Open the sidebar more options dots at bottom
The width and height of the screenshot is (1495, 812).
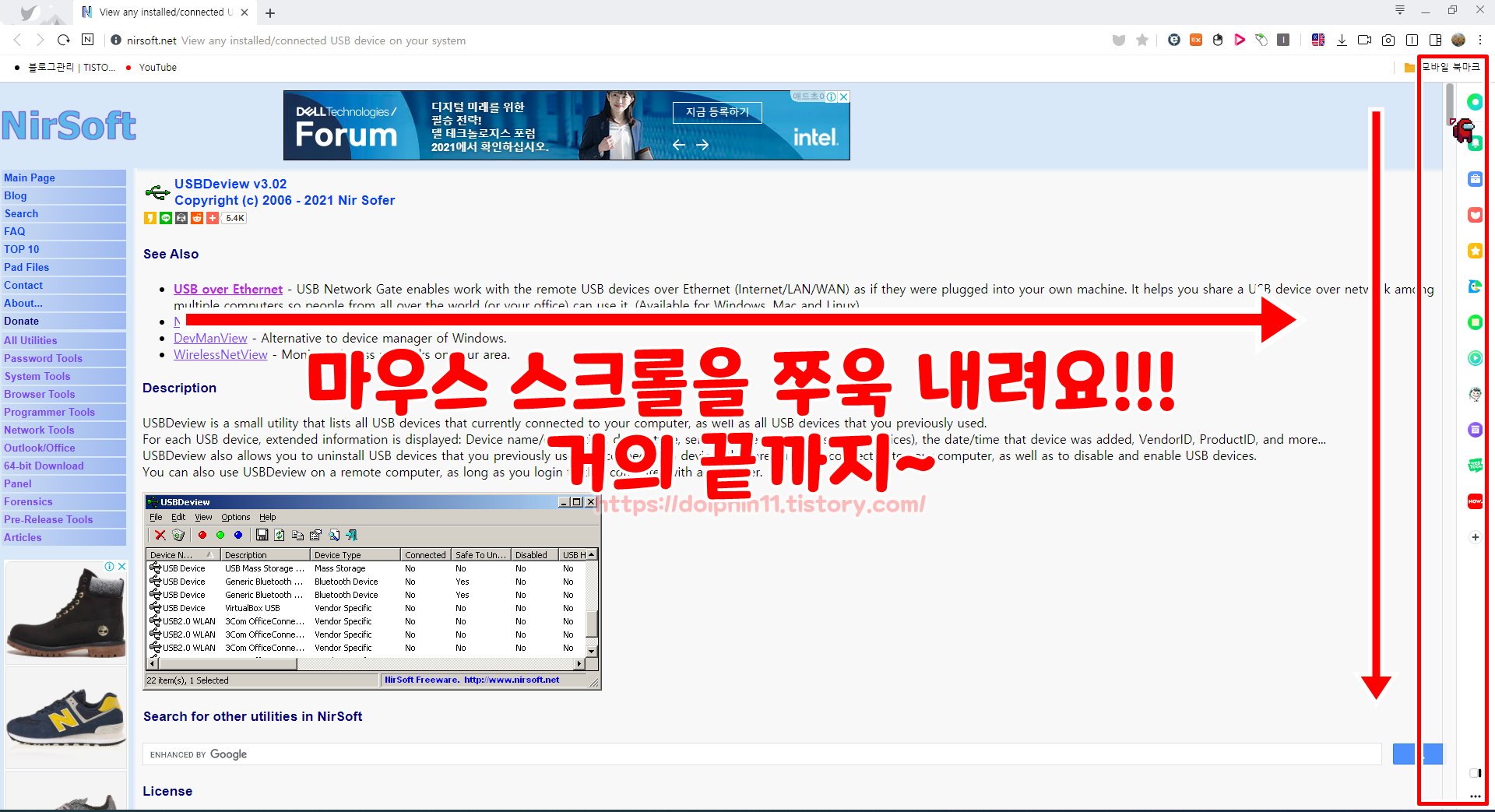click(1475, 796)
